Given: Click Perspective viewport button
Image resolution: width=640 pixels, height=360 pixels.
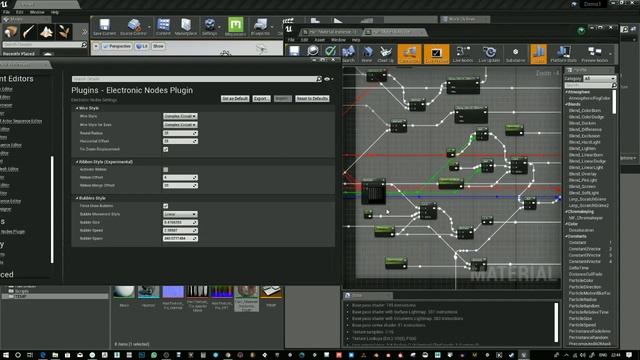Looking at the screenshot, I should [x=116, y=47].
